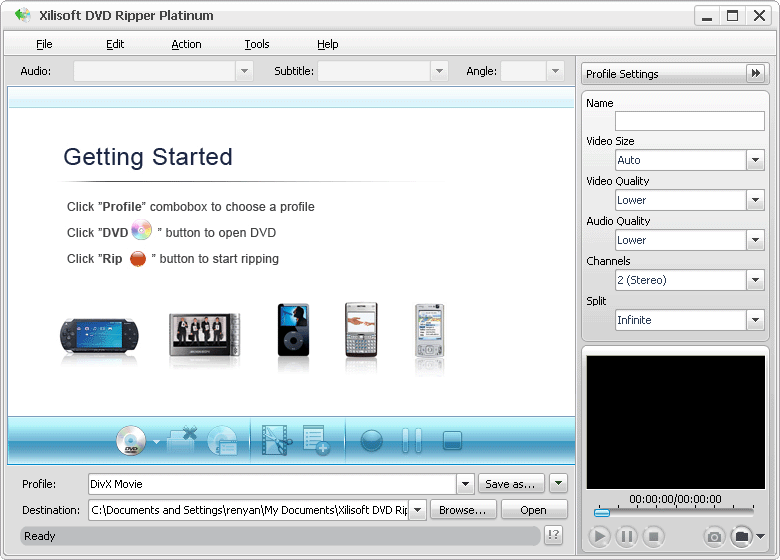Screen dimensions: 780x560
Task: Click the Add profile toolbar icon
Action: pos(316,440)
